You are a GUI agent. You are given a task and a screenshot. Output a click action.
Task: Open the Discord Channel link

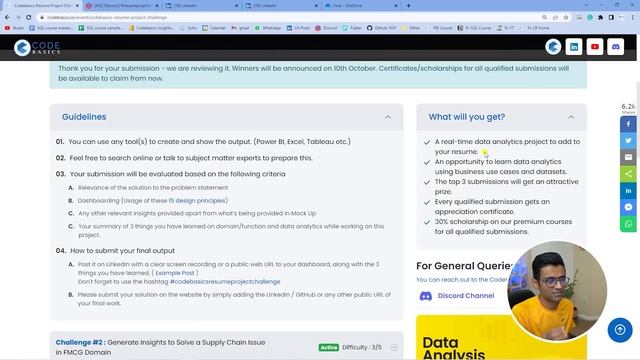tap(465, 296)
